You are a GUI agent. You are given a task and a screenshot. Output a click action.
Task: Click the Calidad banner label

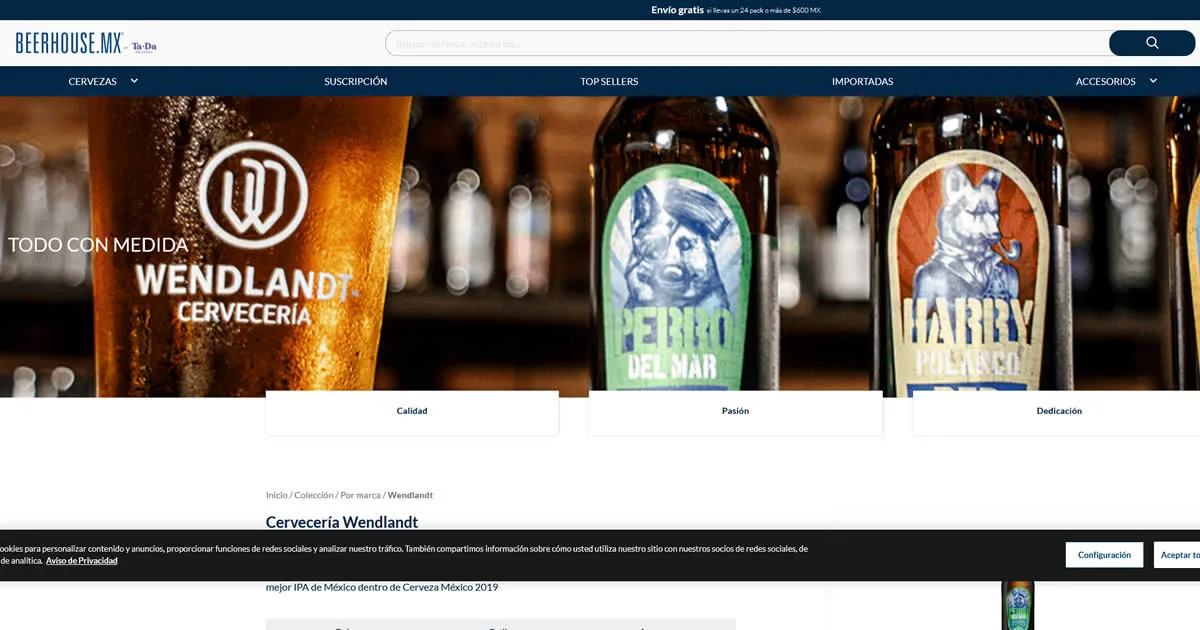[411, 410]
